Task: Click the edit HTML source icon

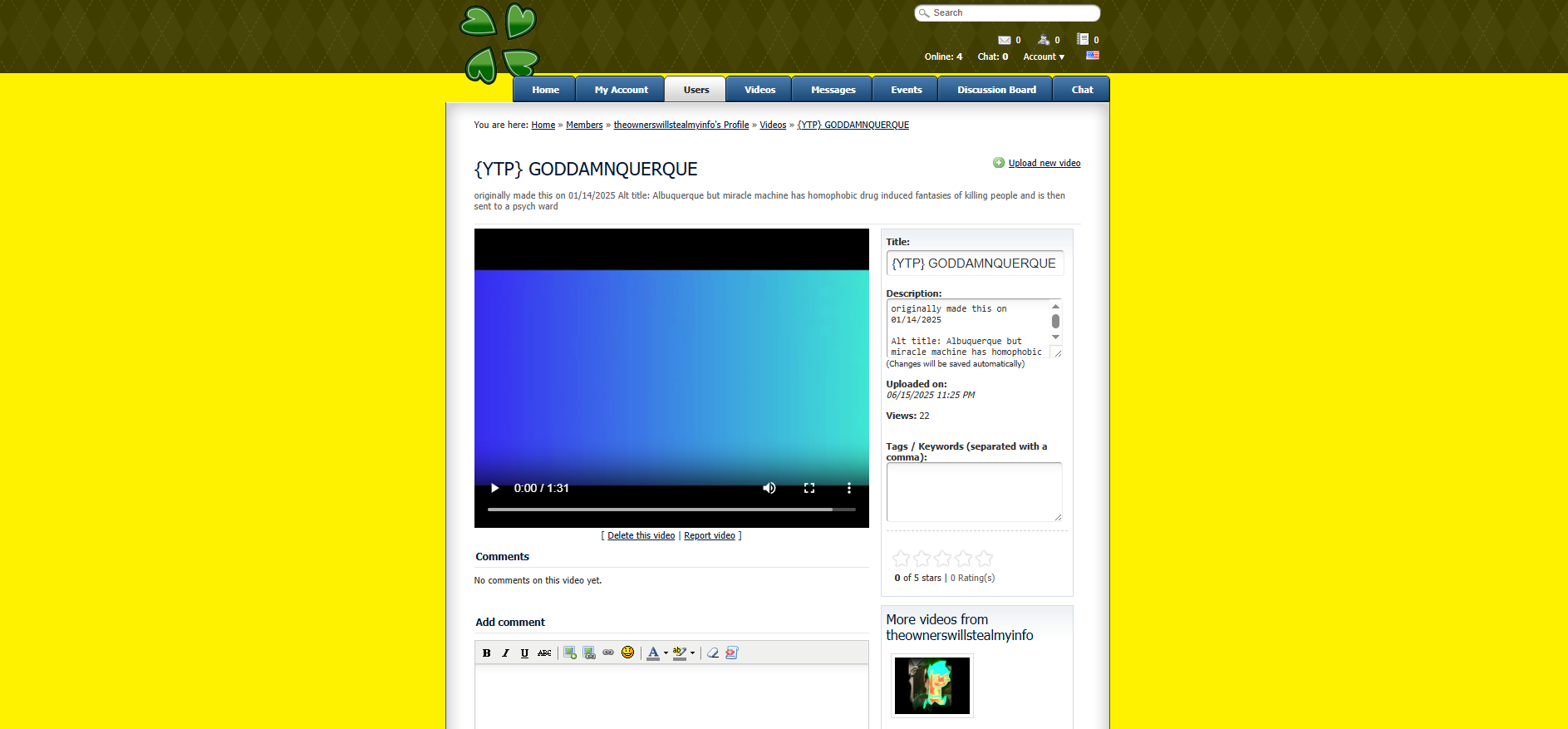Action: tap(732, 653)
